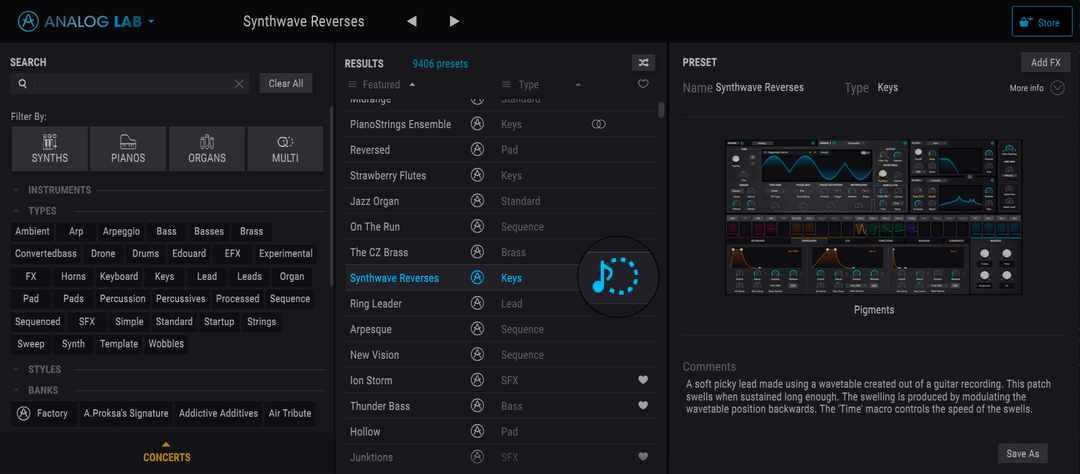Go to the previous preset arrow
Image resolution: width=1080 pixels, height=474 pixels.
tap(412, 21)
